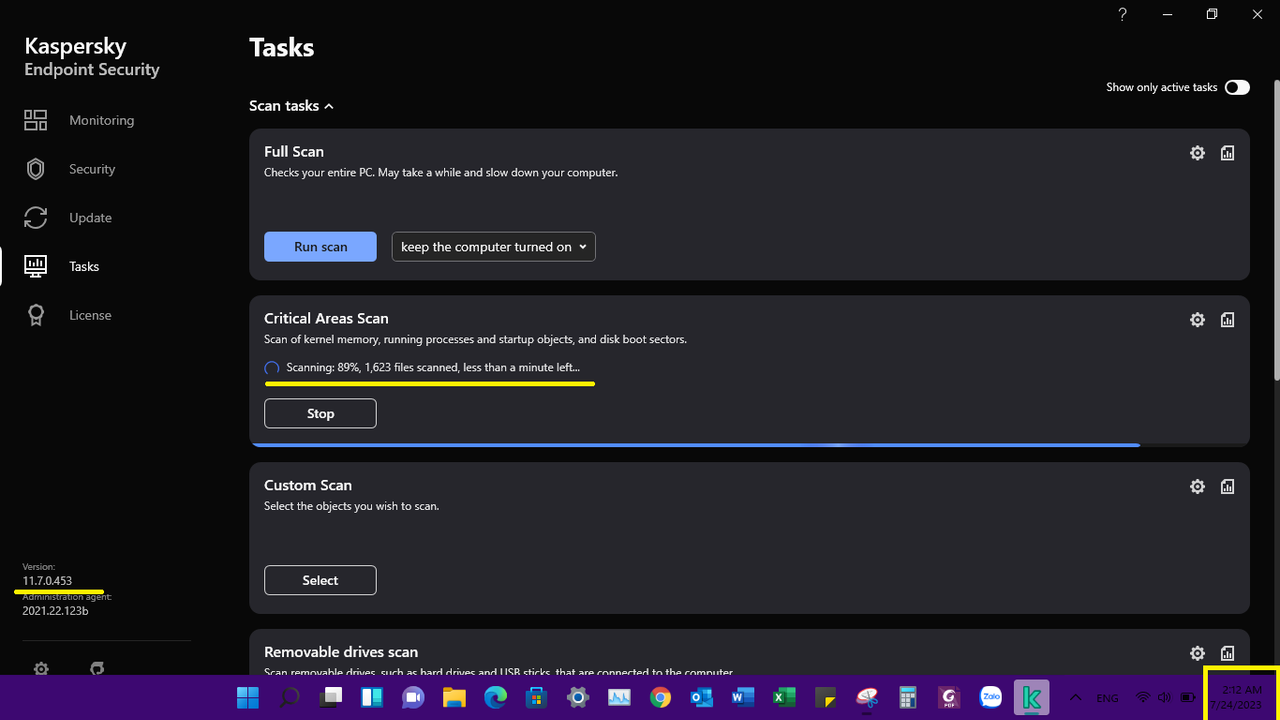
Task: Click the Full Scan title
Action: (294, 151)
